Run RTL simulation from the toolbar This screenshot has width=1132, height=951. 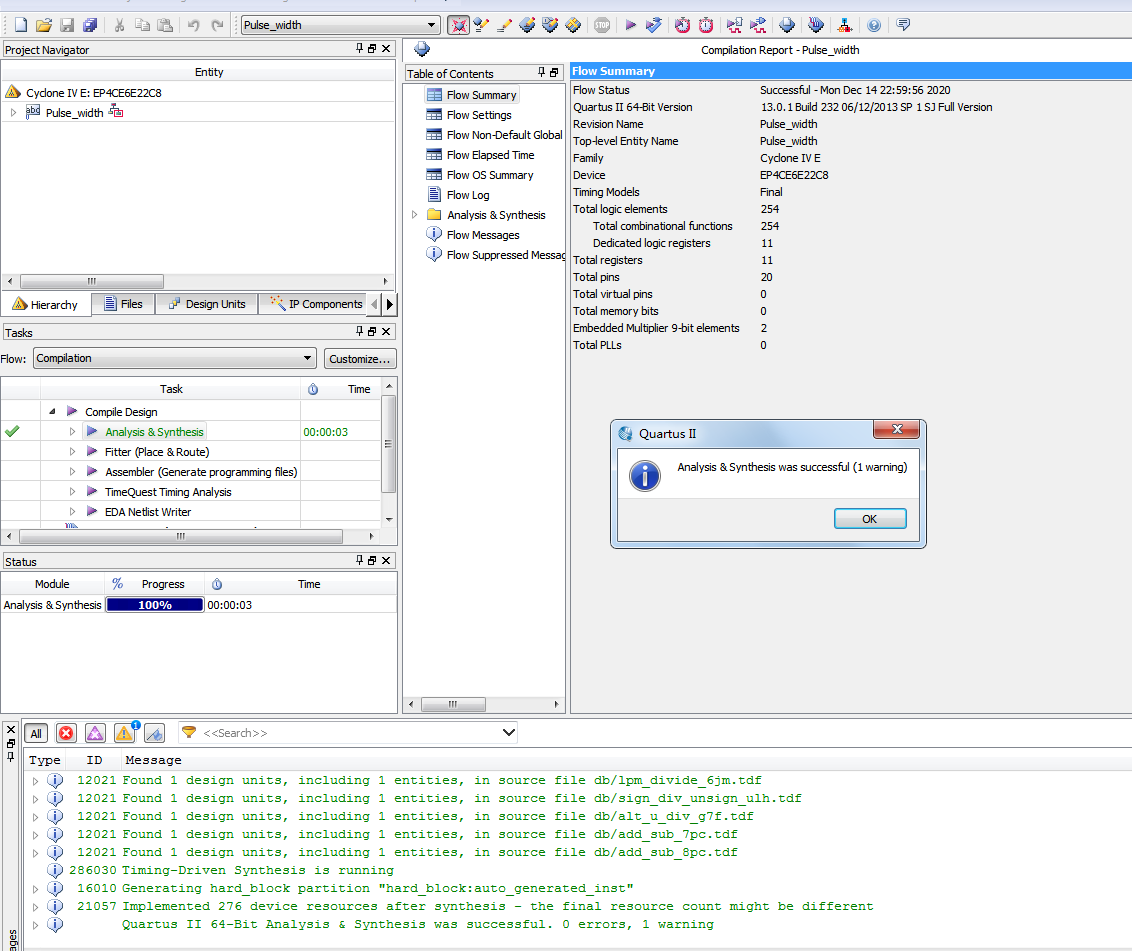tap(734, 25)
